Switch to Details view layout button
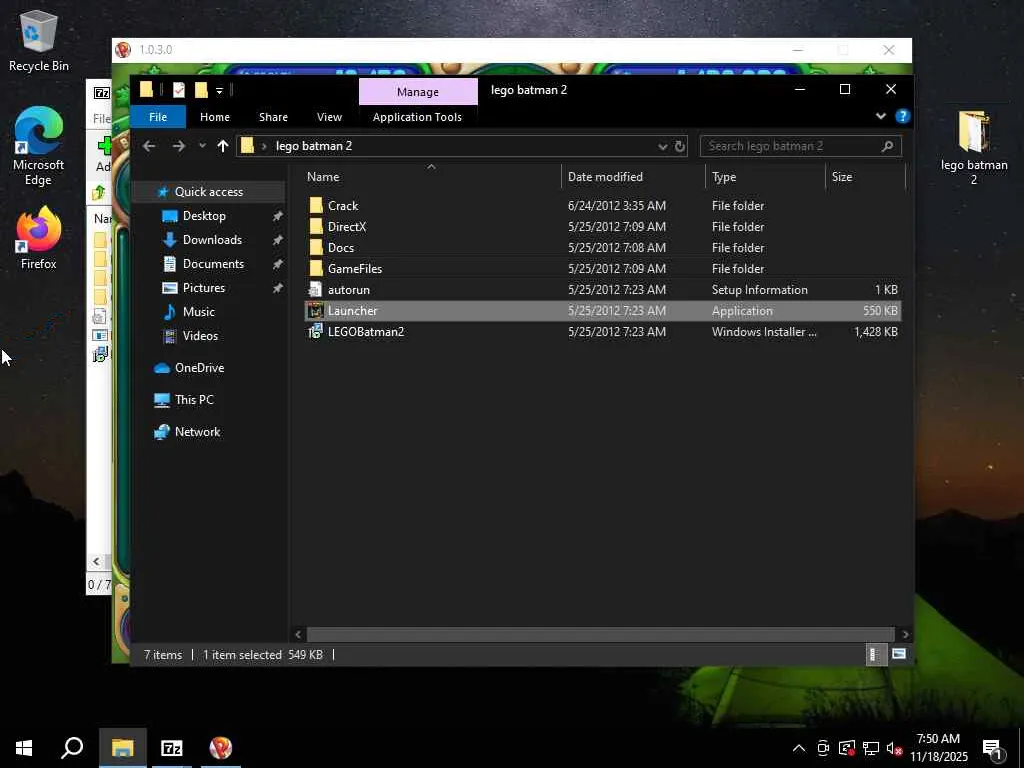The width and height of the screenshot is (1024, 768). pos(875,654)
